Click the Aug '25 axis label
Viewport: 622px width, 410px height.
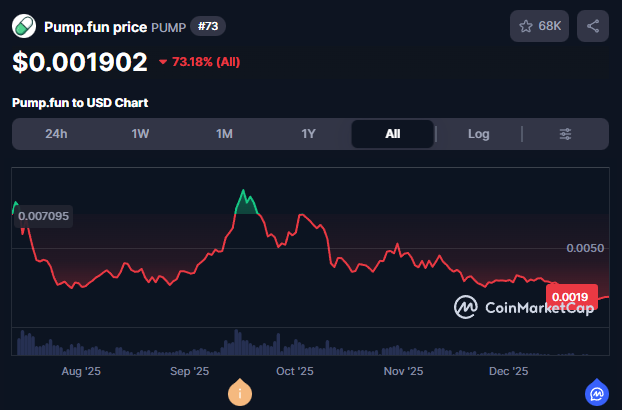[81, 371]
